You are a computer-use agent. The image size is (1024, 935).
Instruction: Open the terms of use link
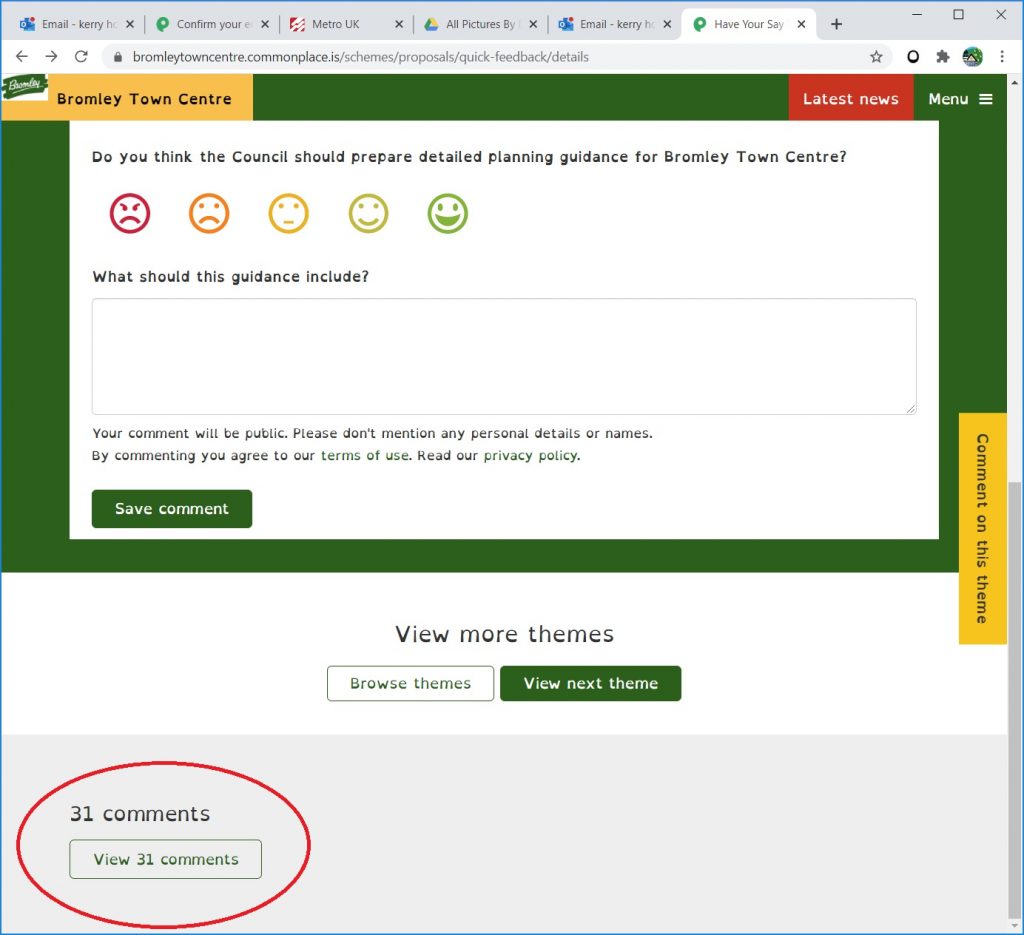point(364,455)
